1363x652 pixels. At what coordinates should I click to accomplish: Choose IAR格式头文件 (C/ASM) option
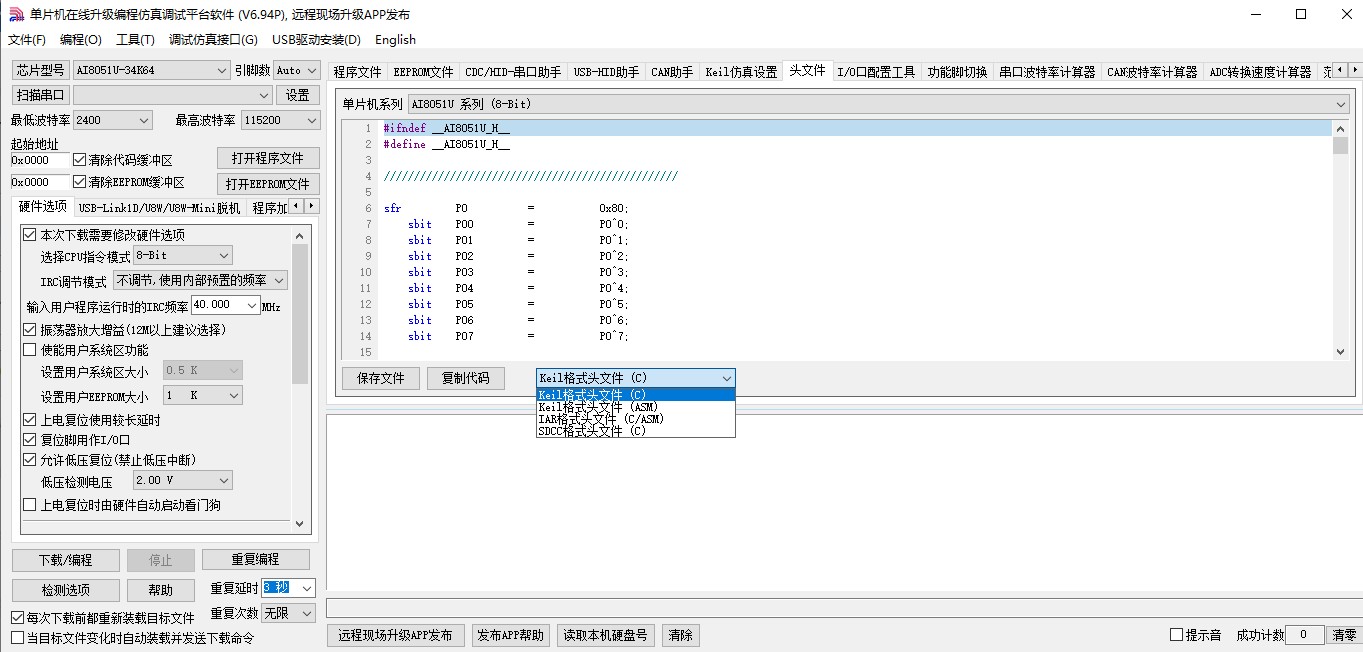(x=600, y=419)
